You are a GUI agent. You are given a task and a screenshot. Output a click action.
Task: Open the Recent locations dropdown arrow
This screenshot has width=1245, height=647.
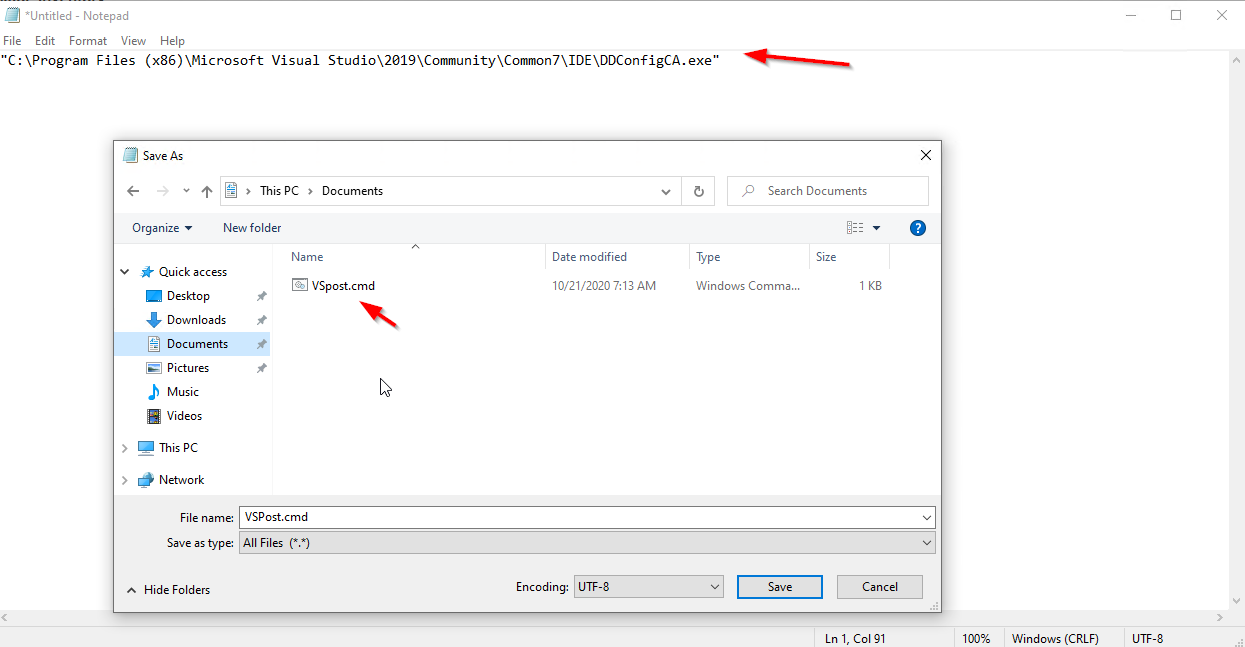point(187,191)
